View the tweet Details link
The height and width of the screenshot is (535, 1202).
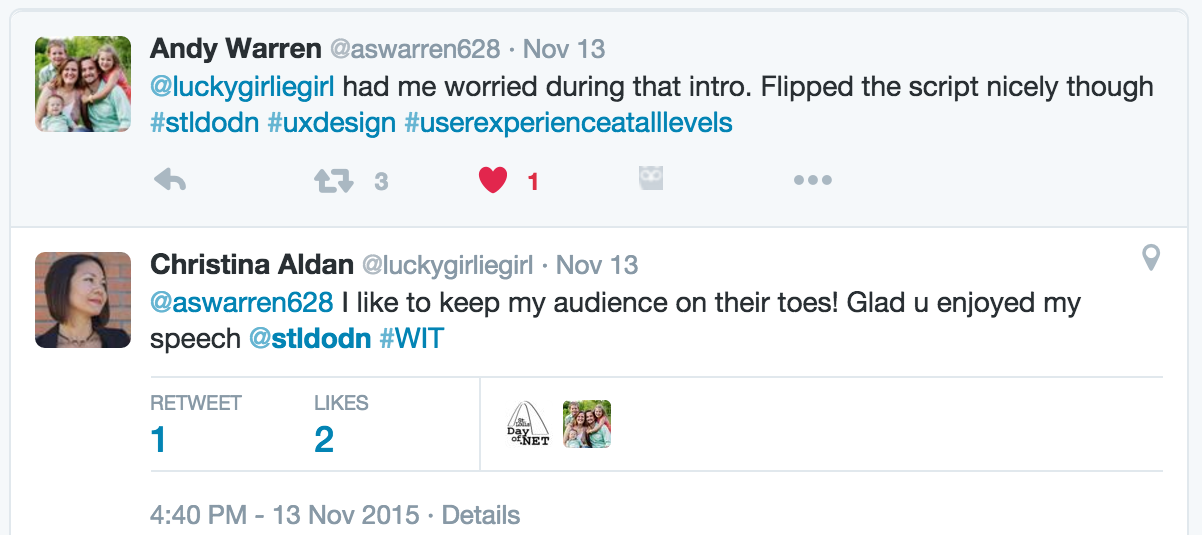click(481, 516)
